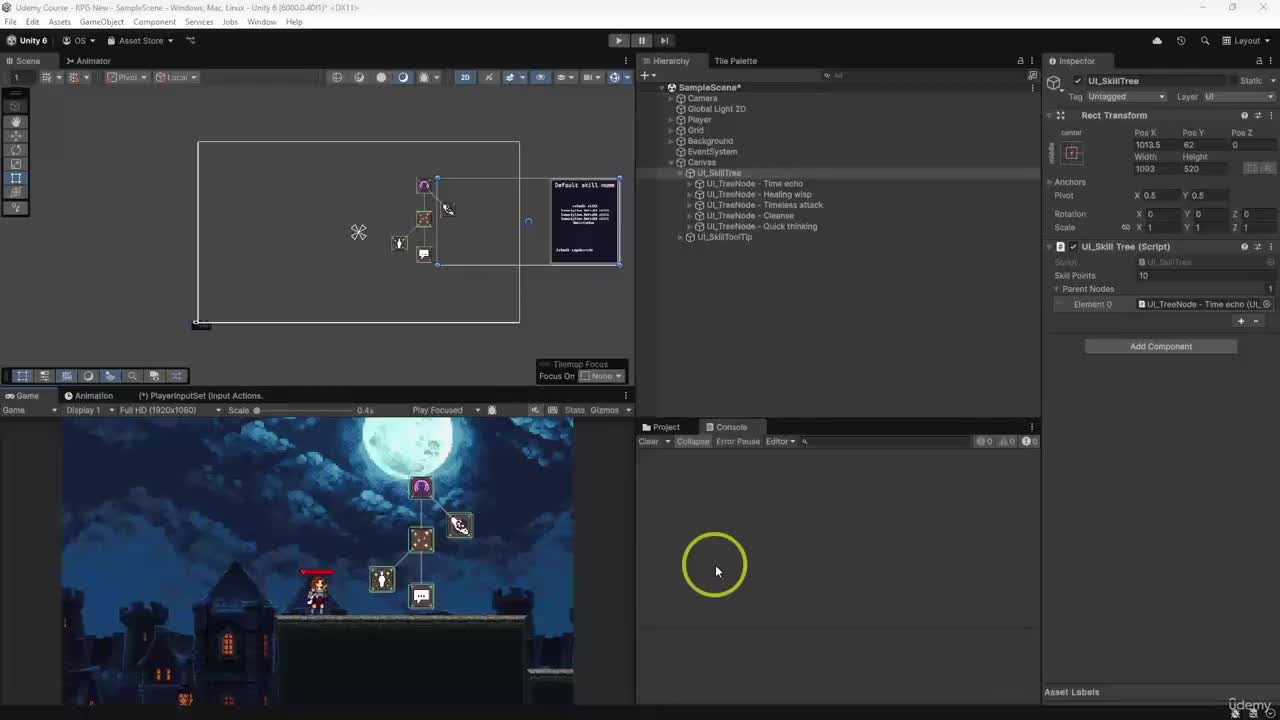Open the Asset Store dropdown

(x=140, y=41)
